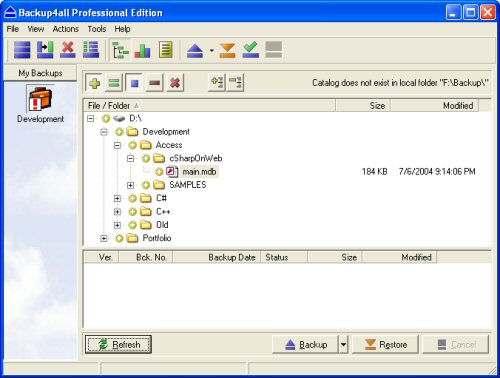The image size is (500, 378).
Task: Select the Old folder
Action: [162, 225]
